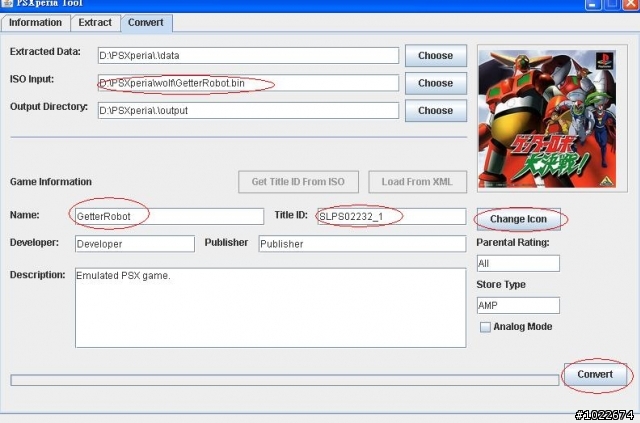Start conversion with the Convert button
This screenshot has width=640, height=423.
[x=595, y=374]
